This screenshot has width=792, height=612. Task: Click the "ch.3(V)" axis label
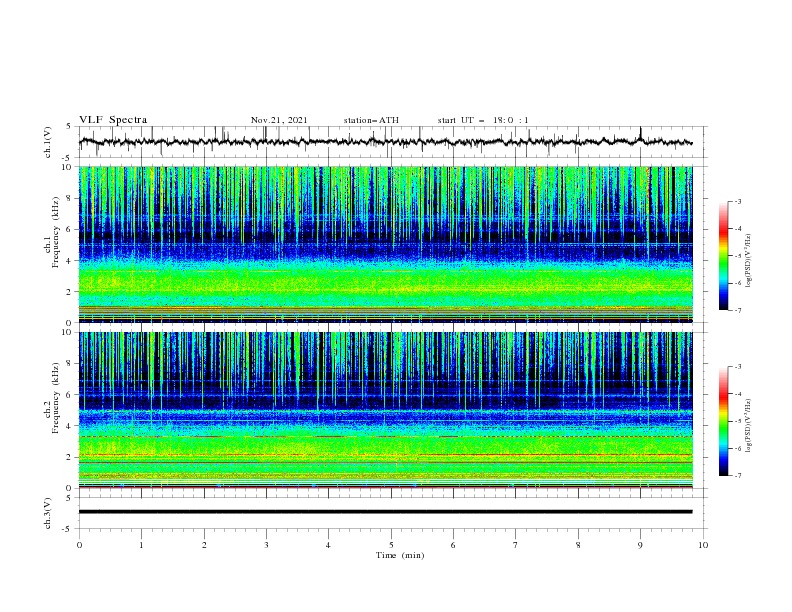tap(48, 513)
